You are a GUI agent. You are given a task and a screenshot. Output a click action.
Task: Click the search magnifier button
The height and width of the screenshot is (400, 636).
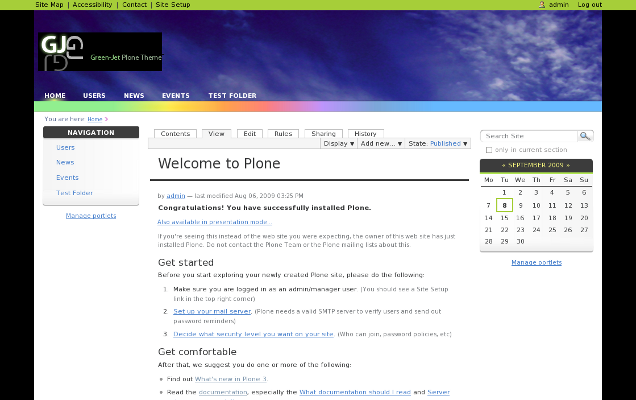click(x=585, y=136)
